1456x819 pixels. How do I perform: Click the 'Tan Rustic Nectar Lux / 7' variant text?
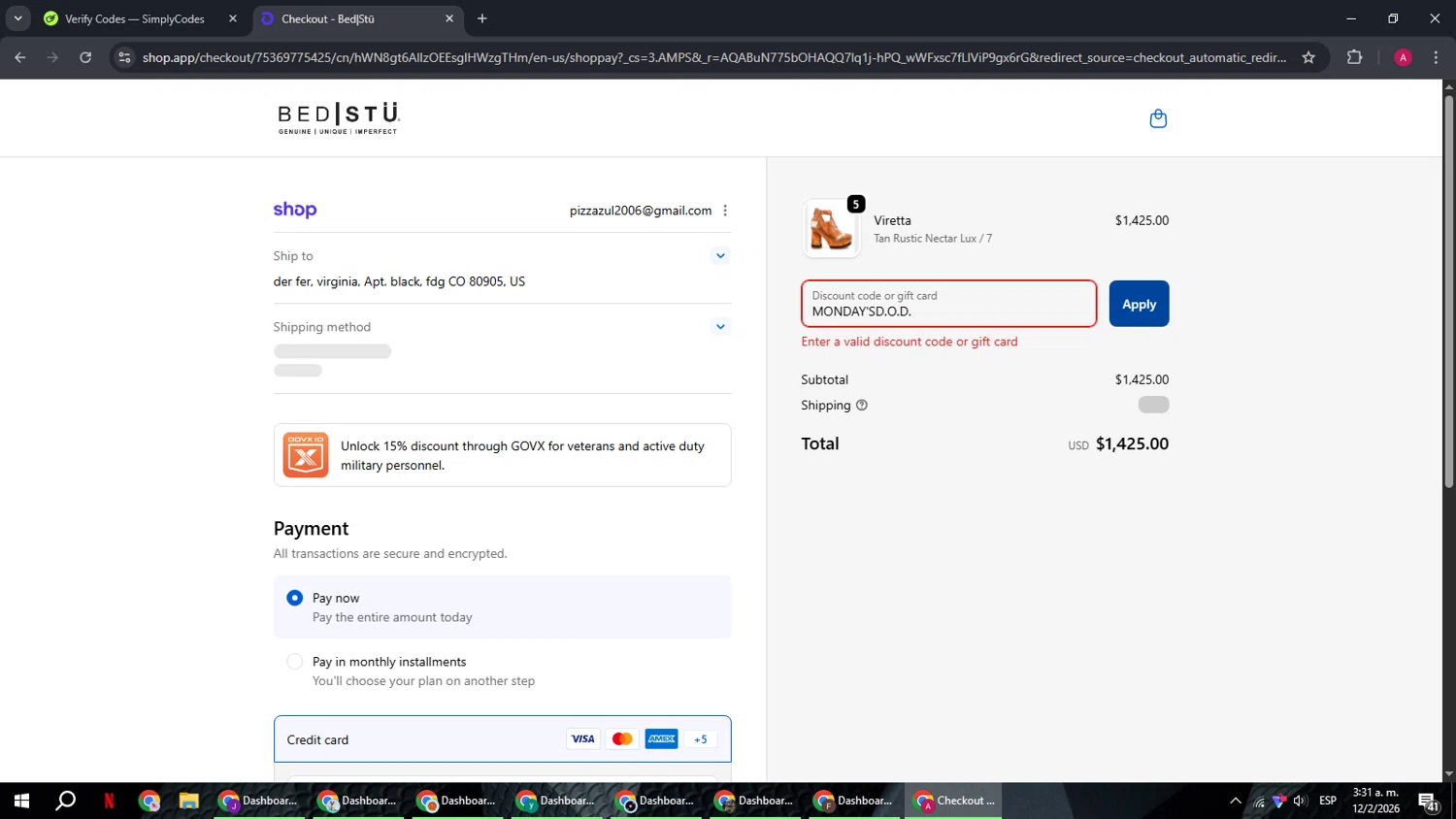tap(933, 239)
